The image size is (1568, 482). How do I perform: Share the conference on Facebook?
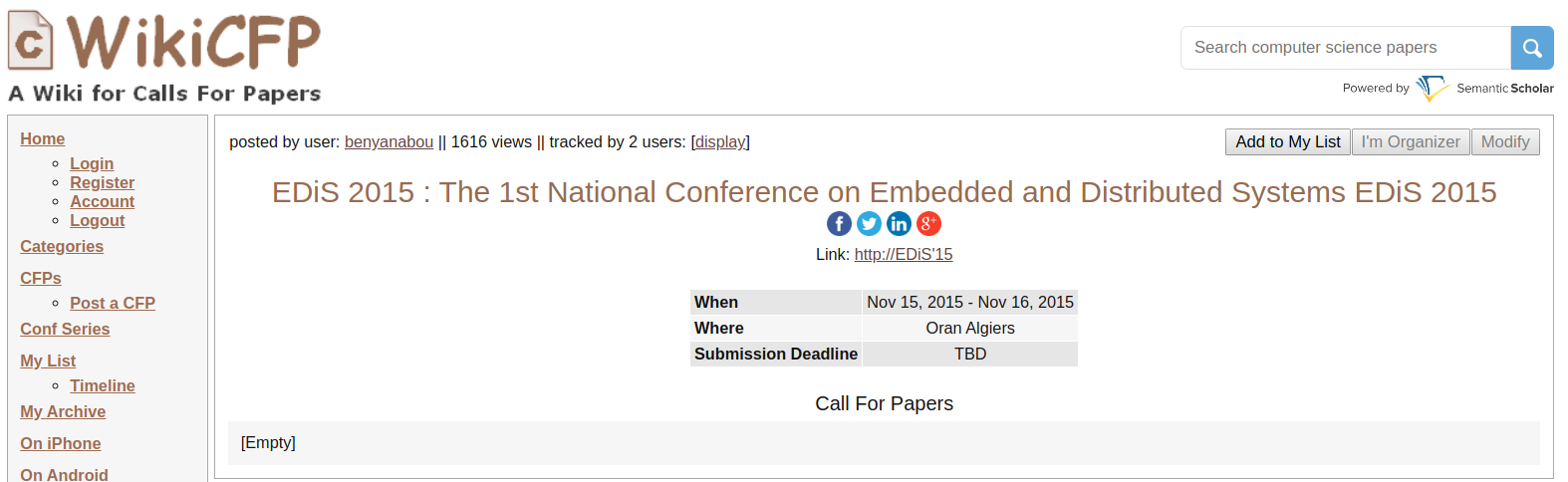click(x=839, y=224)
